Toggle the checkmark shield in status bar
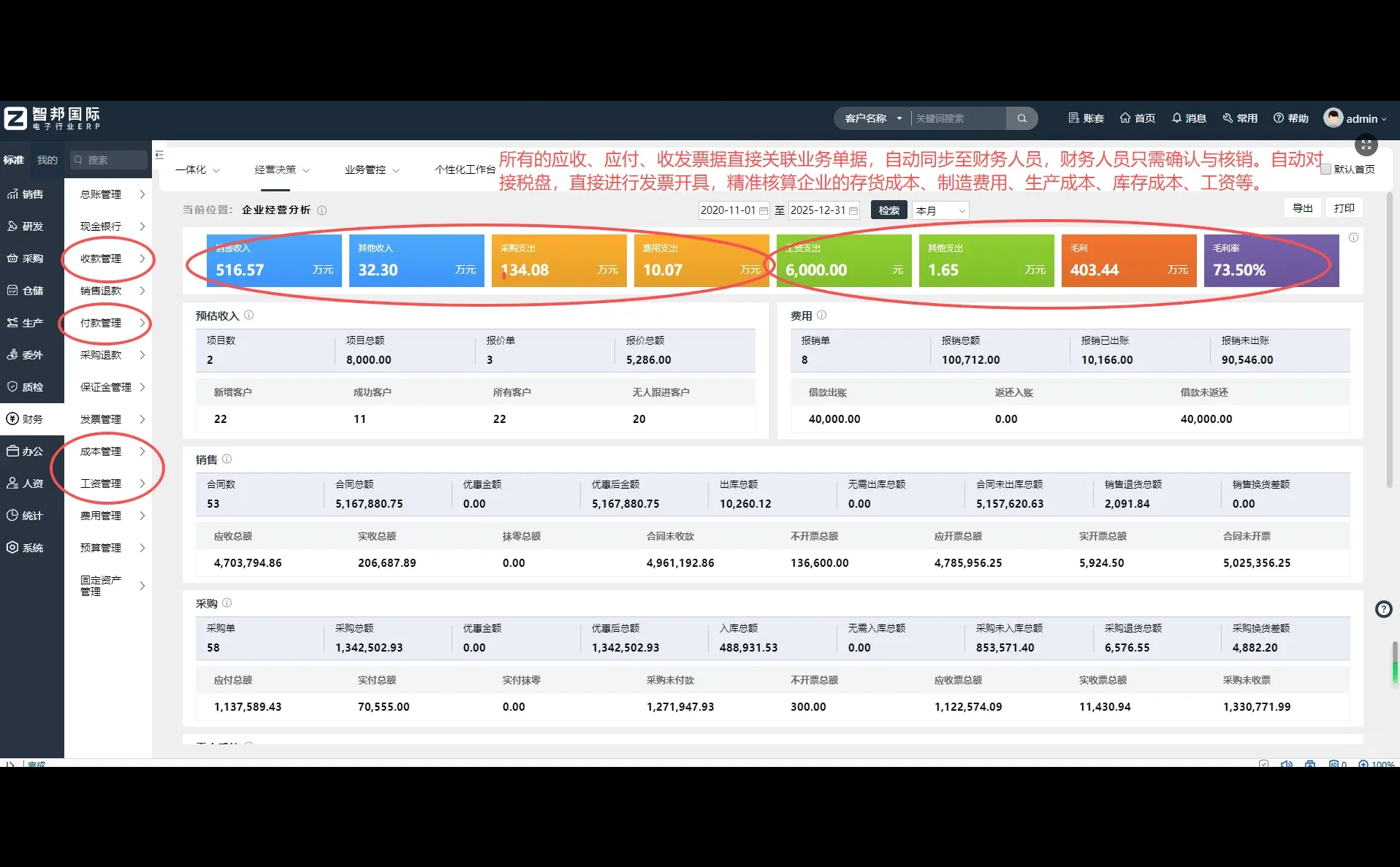 [x=1263, y=763]
